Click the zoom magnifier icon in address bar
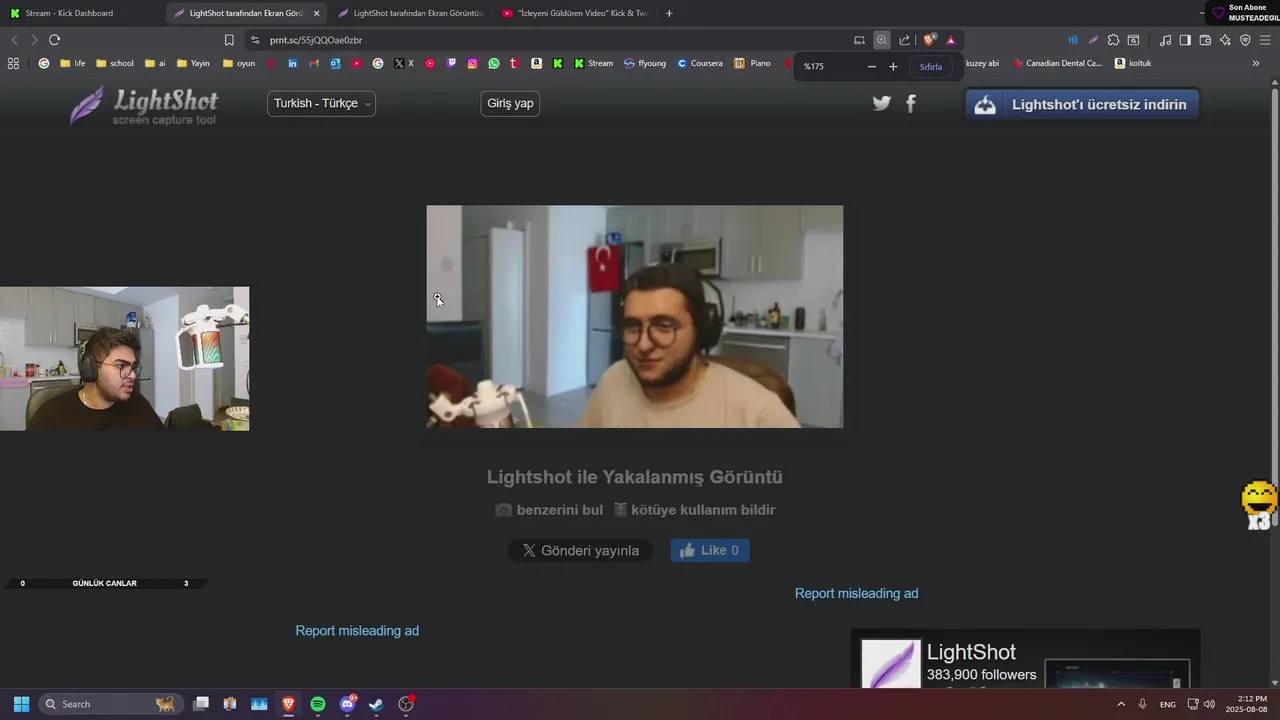Viewport: 1280px width, 720px height. (881, 40)
